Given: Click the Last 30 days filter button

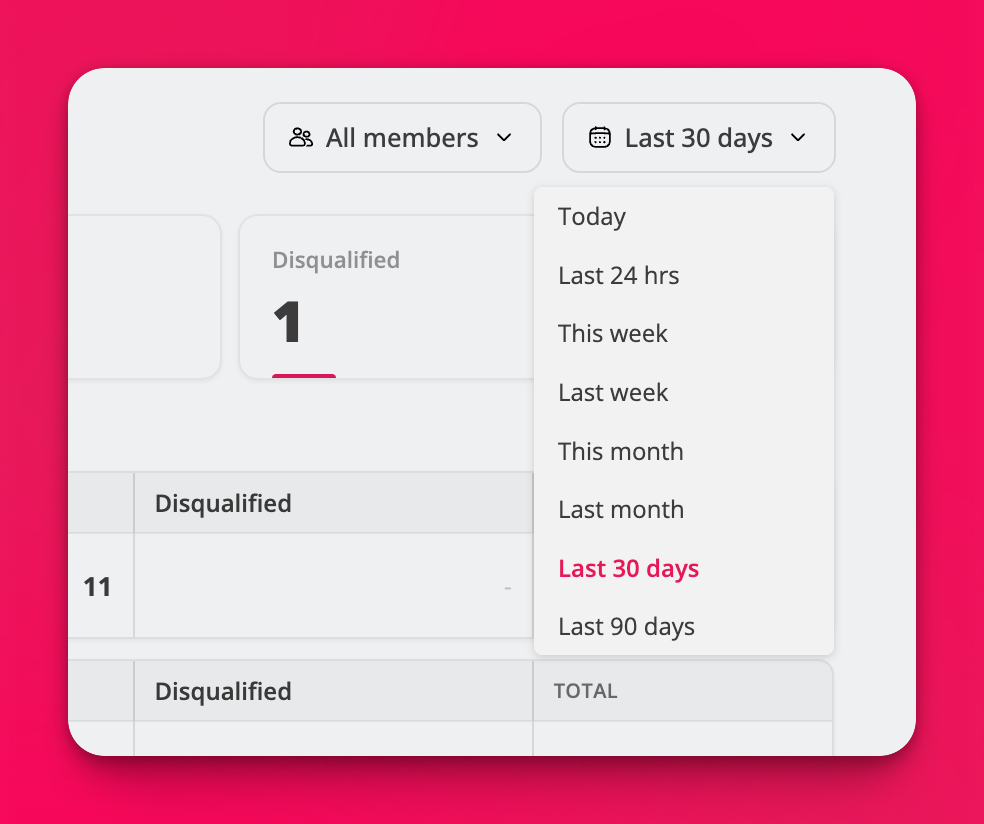Looking at the screenshot, I should point(699,138).
